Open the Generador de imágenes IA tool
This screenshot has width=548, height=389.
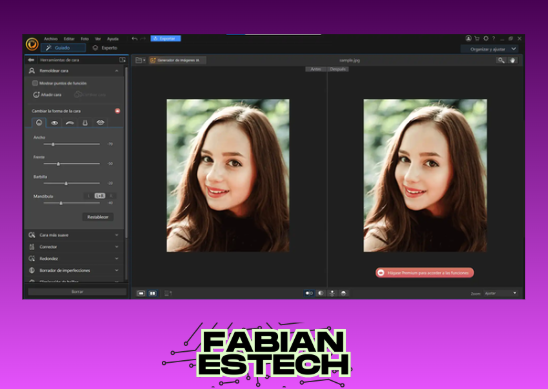(x=177, y=60)
